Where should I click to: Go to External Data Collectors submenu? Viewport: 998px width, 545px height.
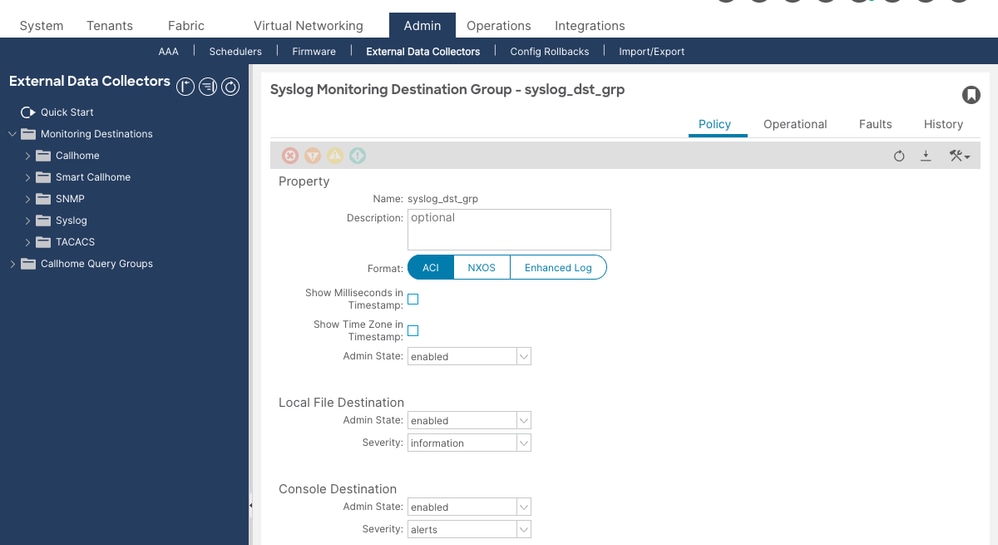pyautogui.click(x=423, y=52)
